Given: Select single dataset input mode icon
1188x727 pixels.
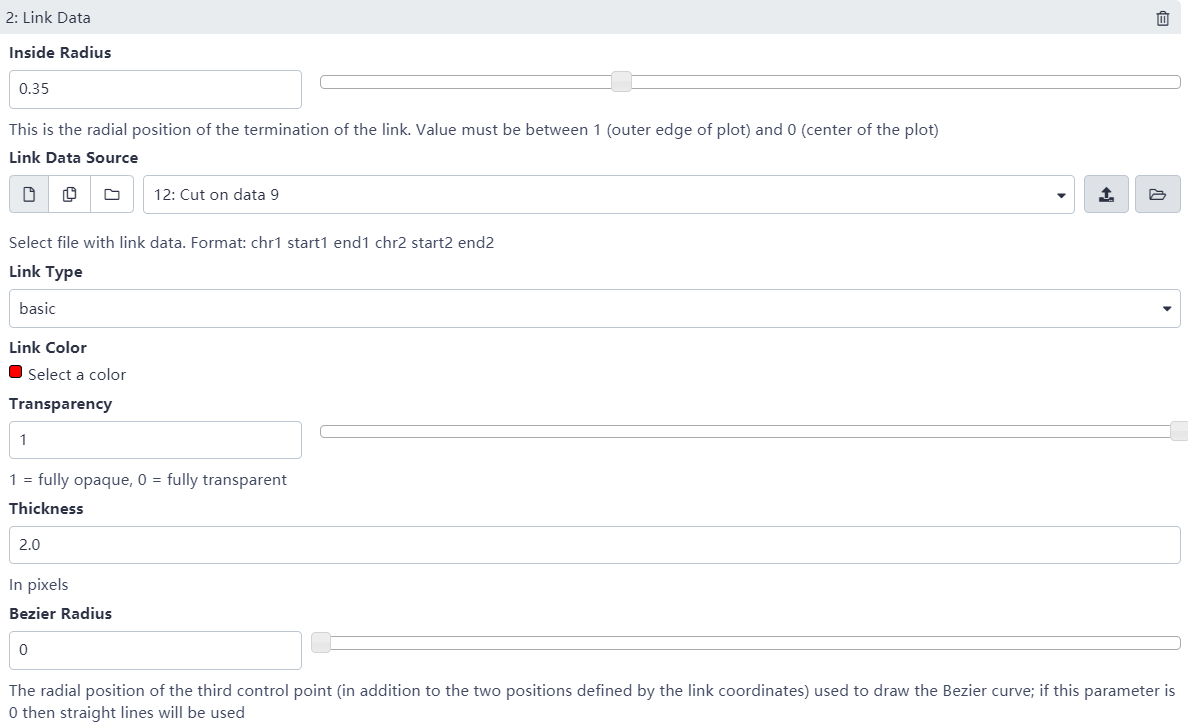Looking at the screenshot, I should click(x=29, y=194).
